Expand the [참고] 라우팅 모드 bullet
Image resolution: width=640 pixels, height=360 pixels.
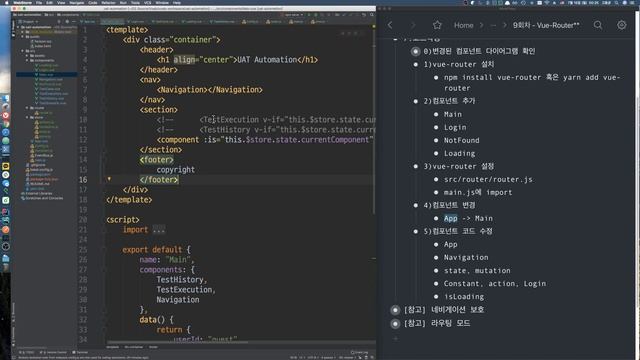395,324
